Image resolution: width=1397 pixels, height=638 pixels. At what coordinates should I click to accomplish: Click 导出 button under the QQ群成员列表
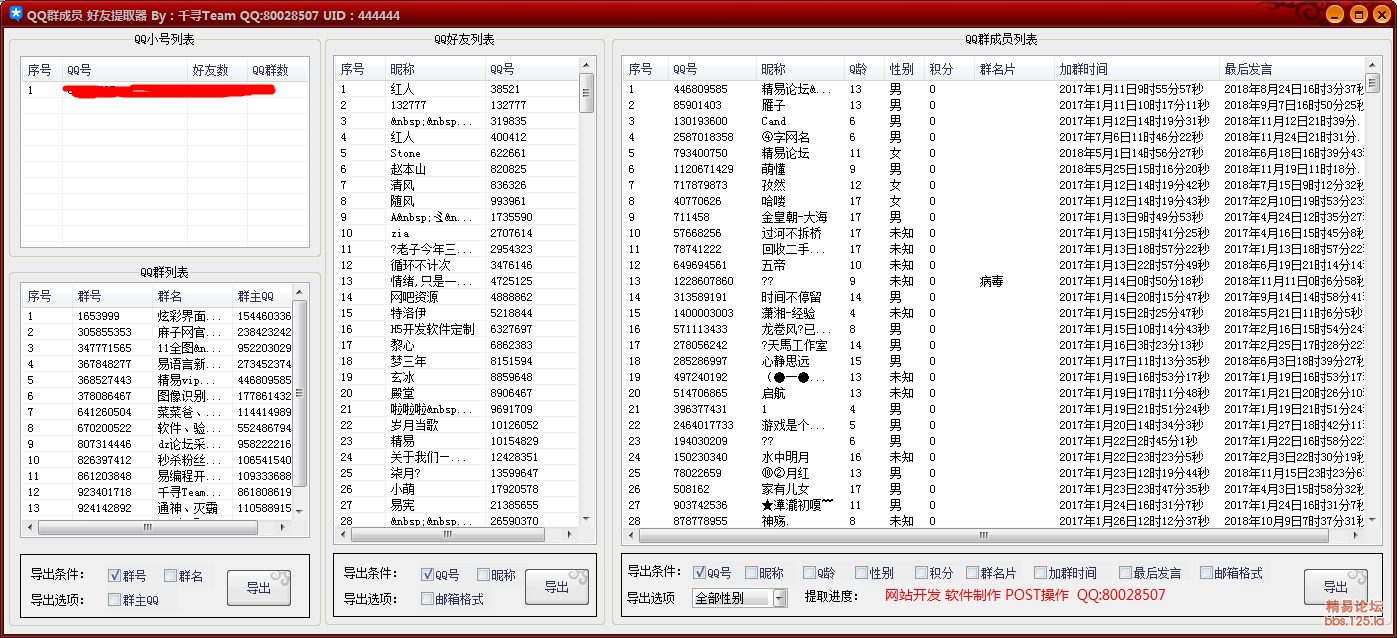point(1336,587)
